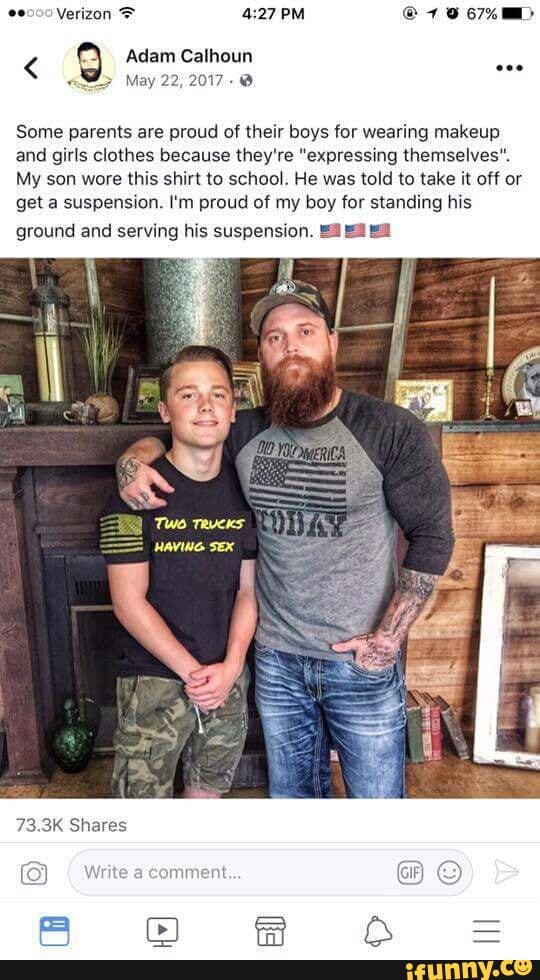This screenshot has height=980, width=540.
Task: Open the three-dot post options menu
Action: click(508, 68)
